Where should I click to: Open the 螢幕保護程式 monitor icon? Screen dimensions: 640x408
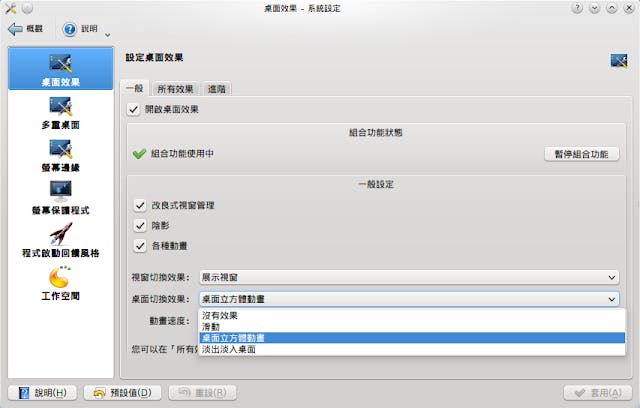(x=61, y=191)
